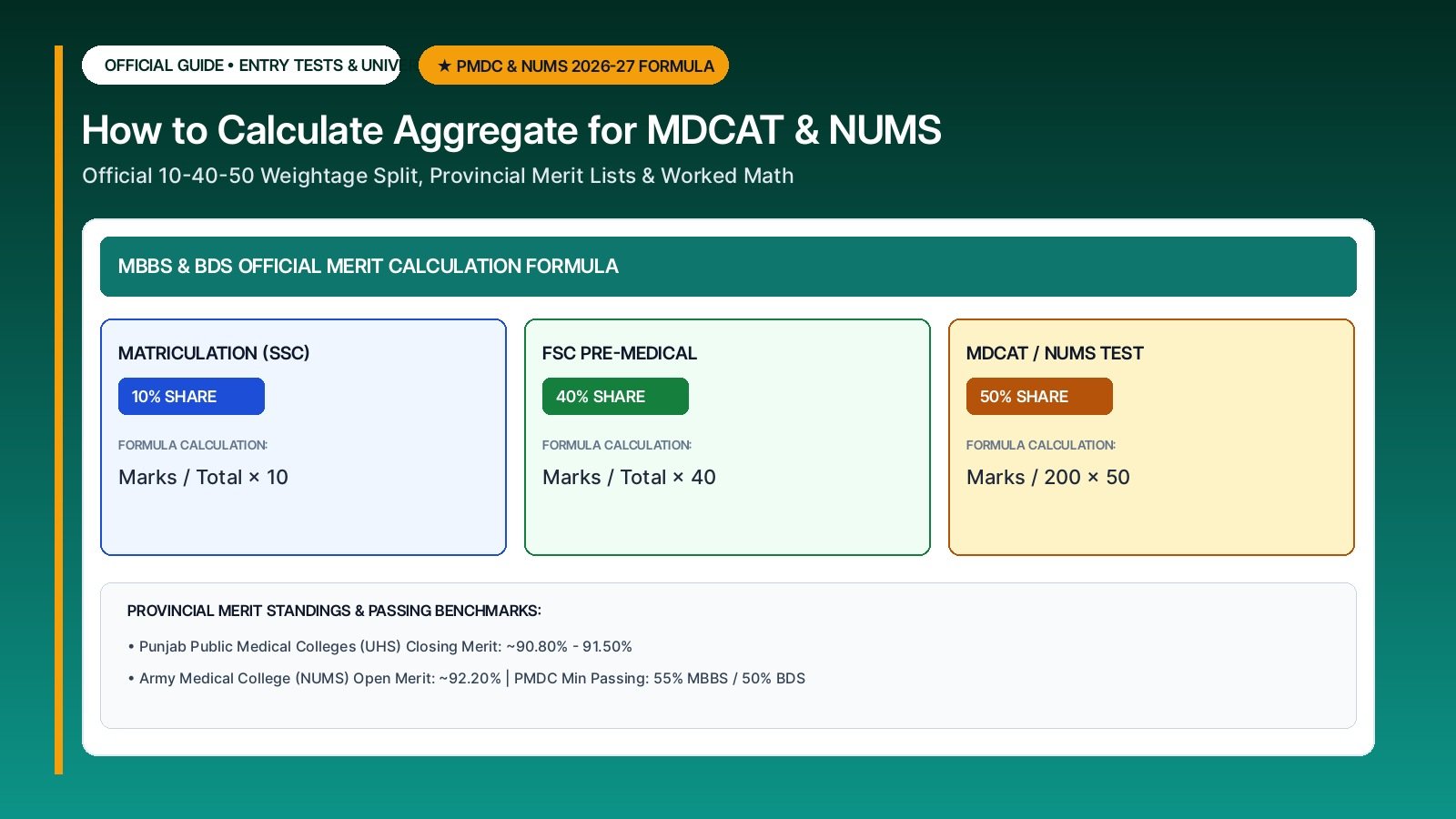Viewport: 1456px width, 819px height.
Task: Click the PMDC & NUMS 2026-27 Formula badge
Action: [x=573, y=66]
